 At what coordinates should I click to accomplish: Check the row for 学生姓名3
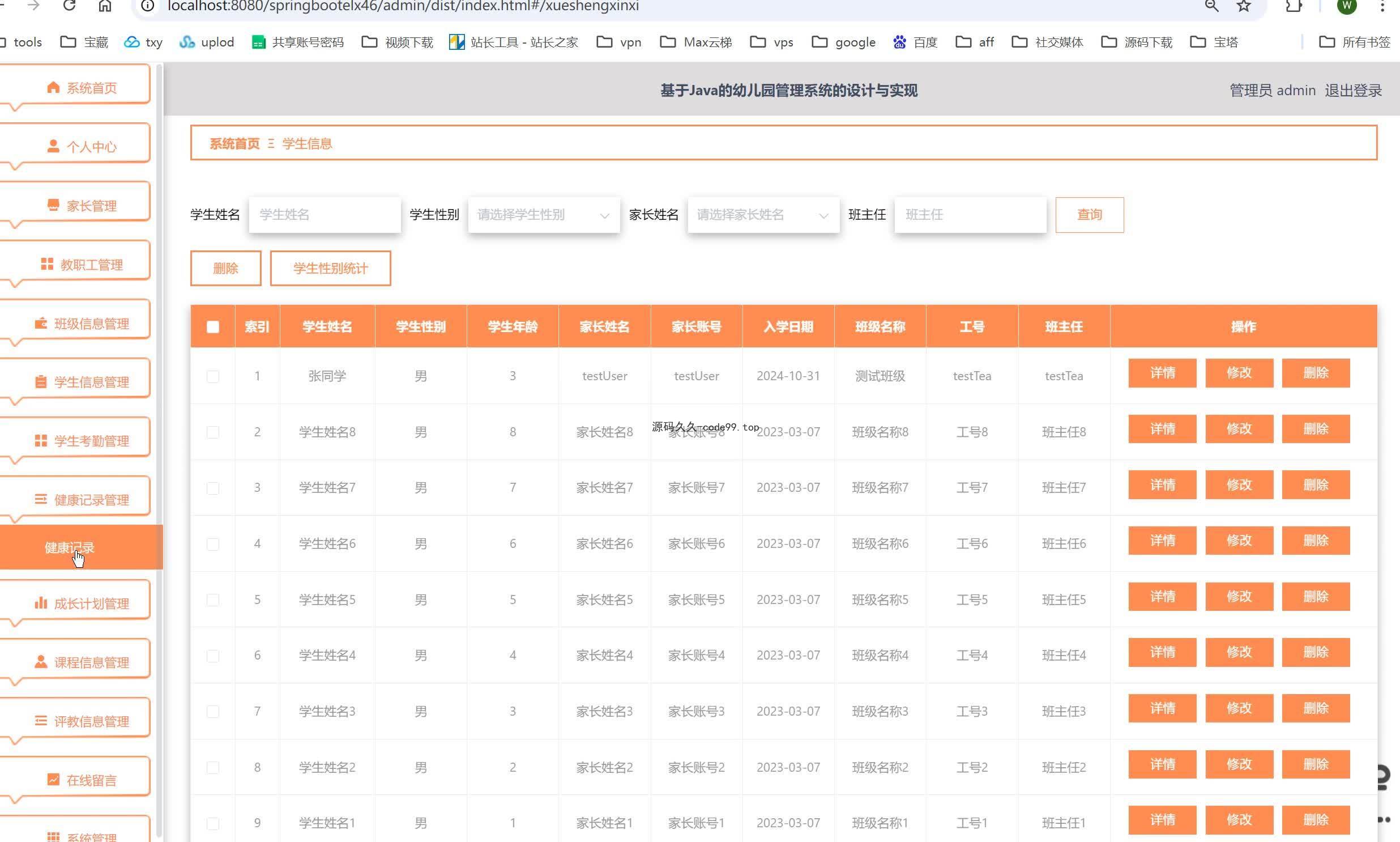(212, 712)
